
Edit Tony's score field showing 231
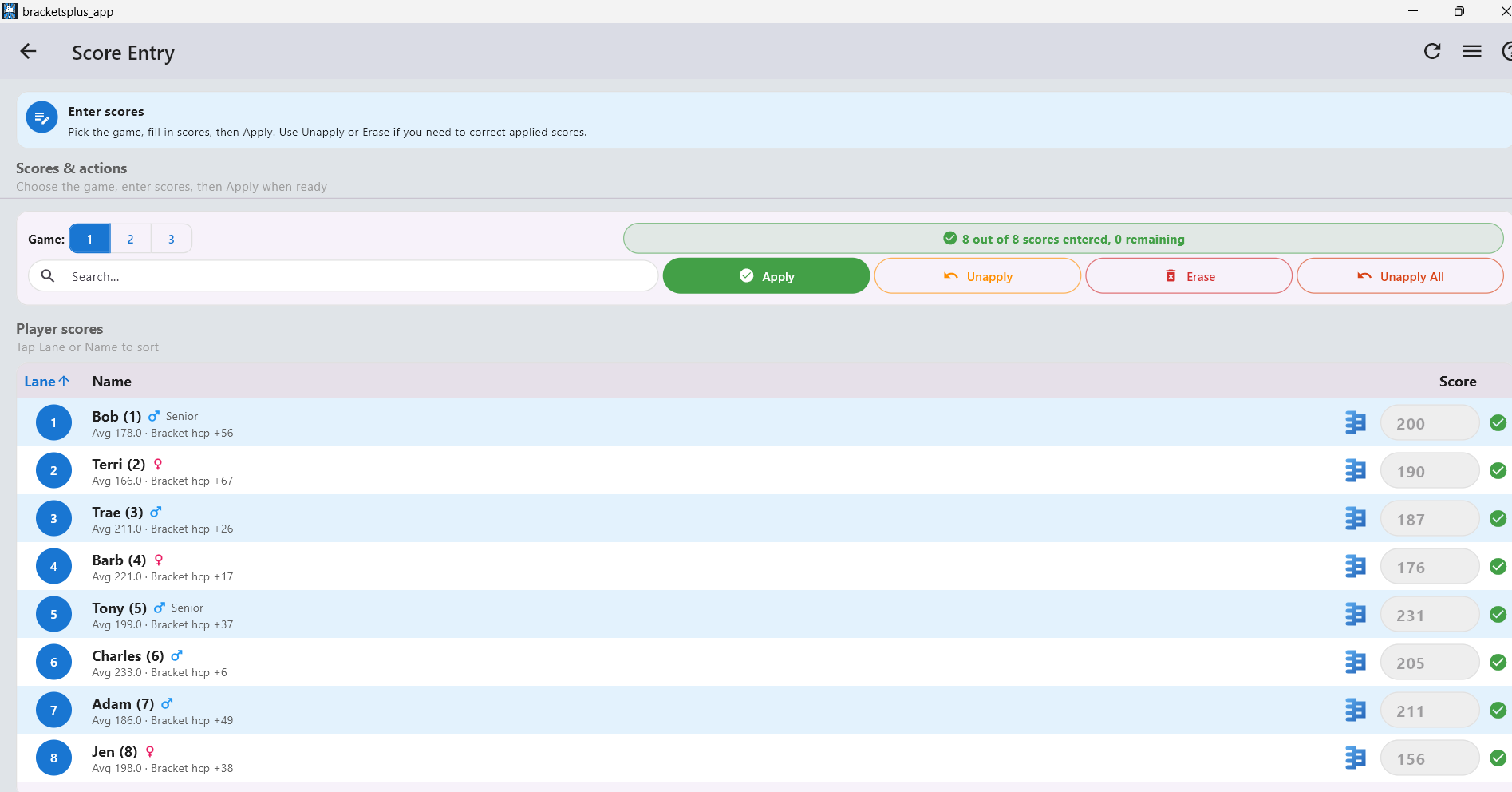(1430, 615)
